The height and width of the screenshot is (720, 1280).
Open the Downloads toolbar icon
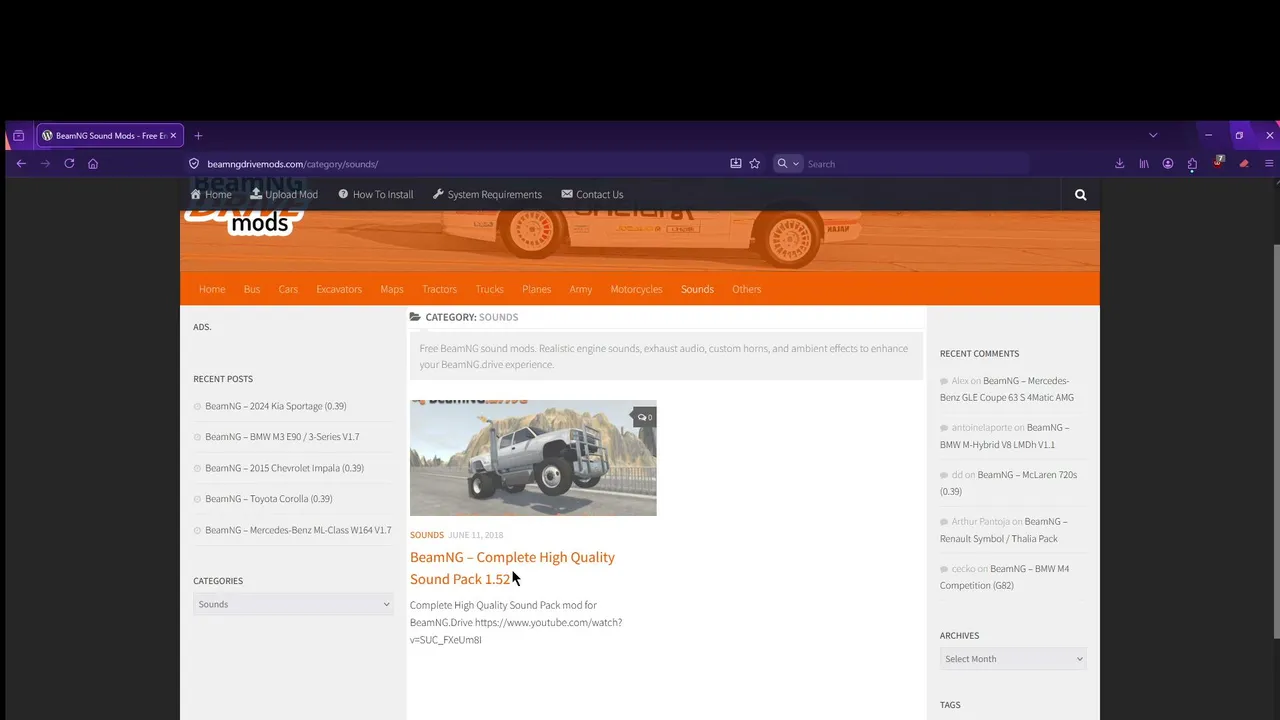coord(1119,164)
